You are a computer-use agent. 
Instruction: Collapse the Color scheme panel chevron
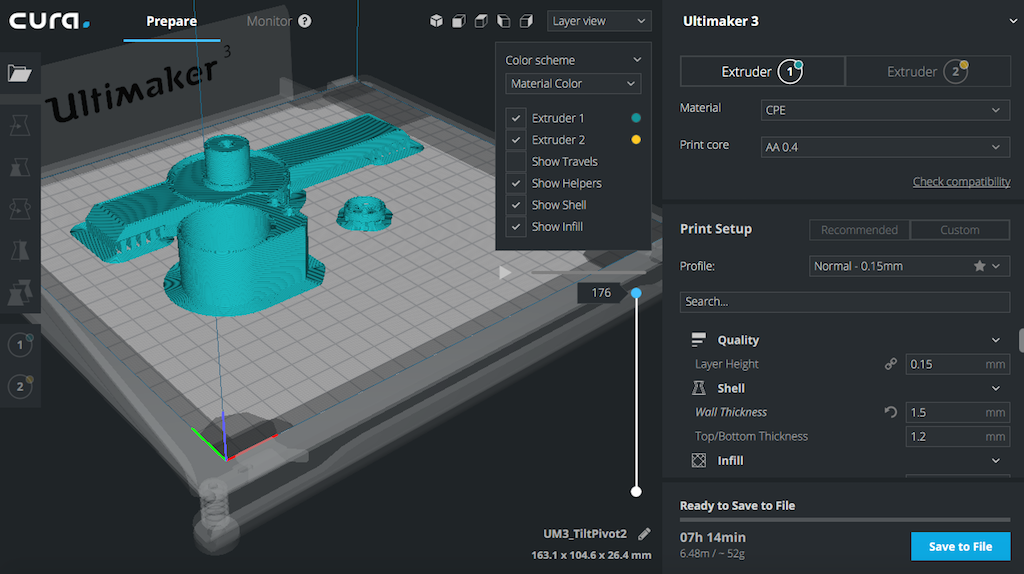click(x=637, y=59)
